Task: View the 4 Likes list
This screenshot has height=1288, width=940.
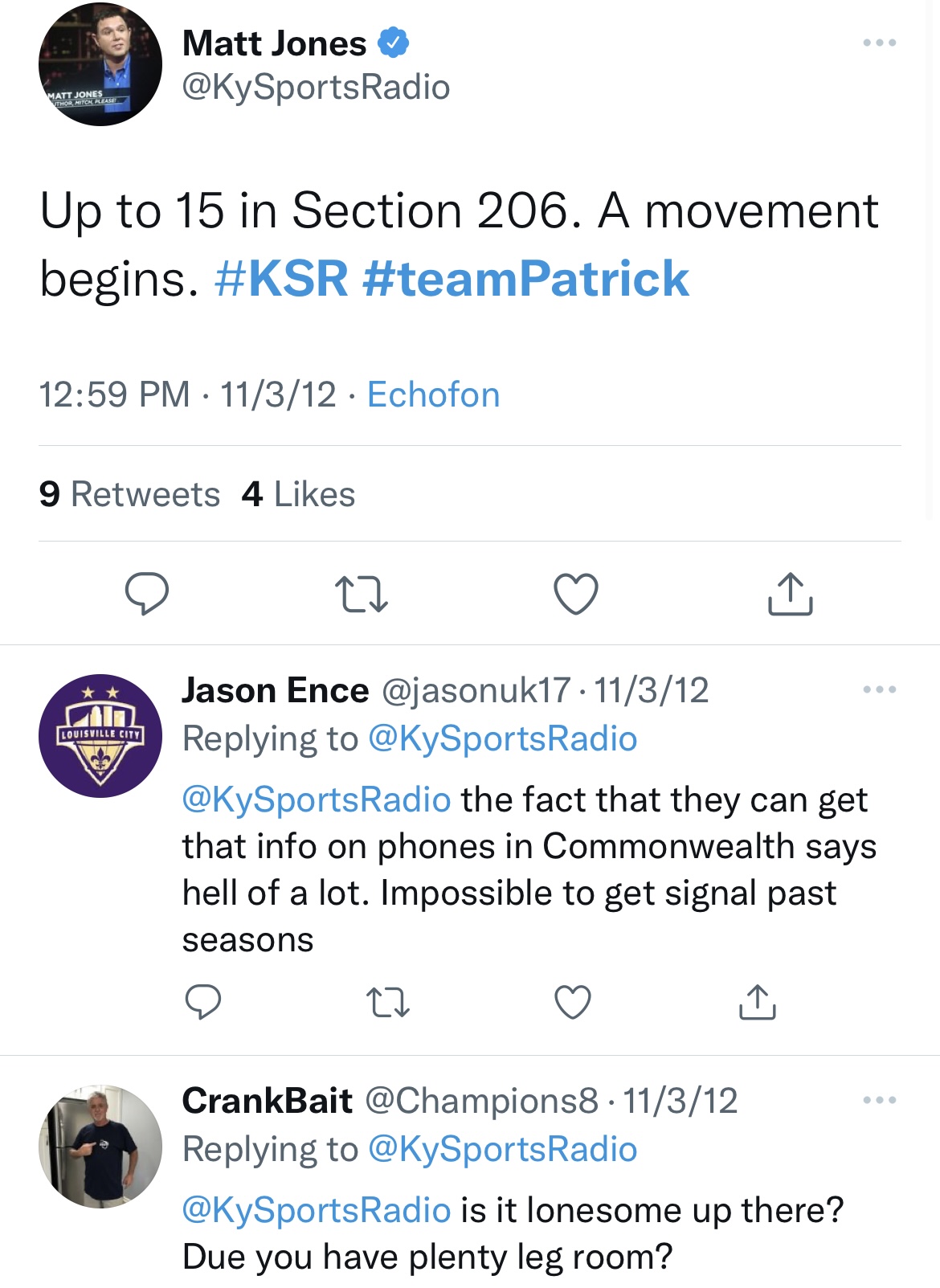Action: click(x=298, y=494)
